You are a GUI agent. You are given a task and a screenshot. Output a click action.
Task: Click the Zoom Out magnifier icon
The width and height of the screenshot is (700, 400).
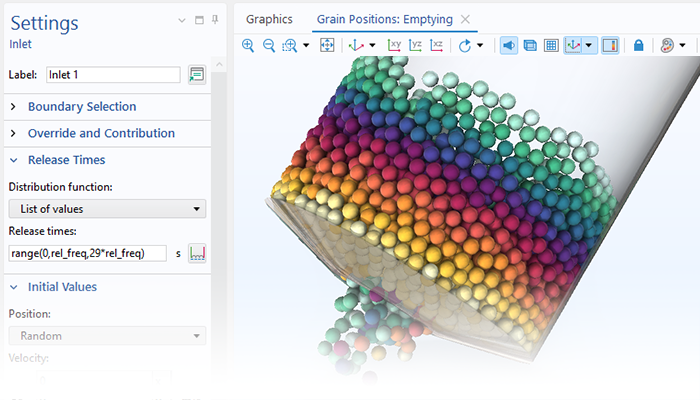270,46
